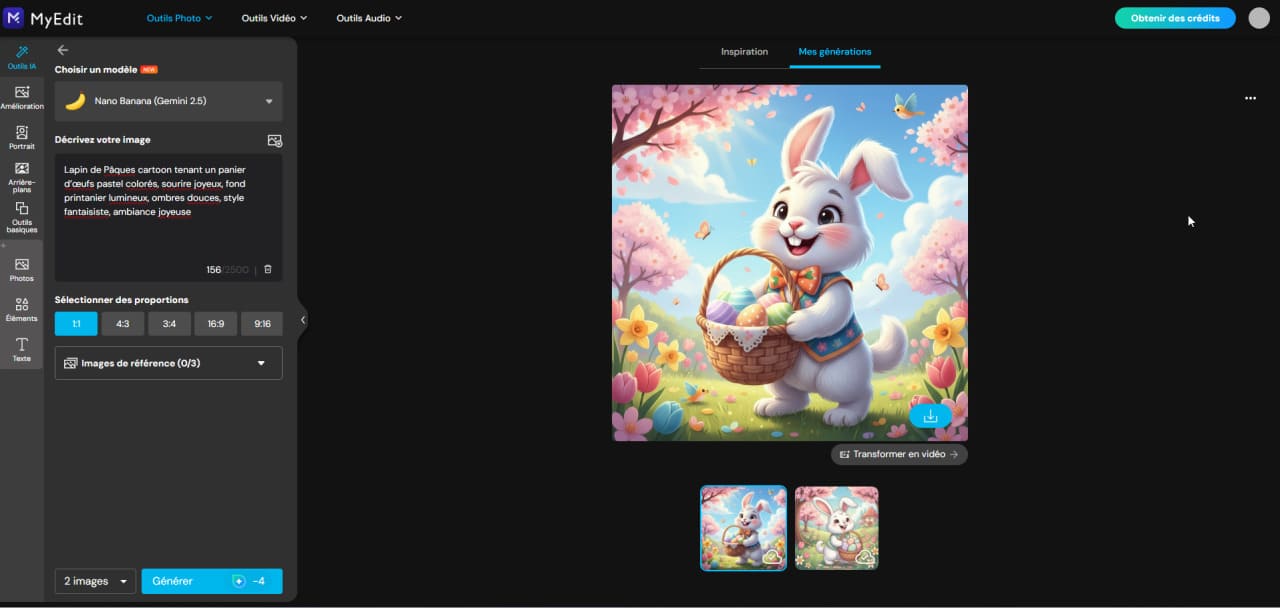Open the Éléments sidebar panel
Viewport: 1280px width, 608px height.
pyautogui.click(x=22, y=309)
